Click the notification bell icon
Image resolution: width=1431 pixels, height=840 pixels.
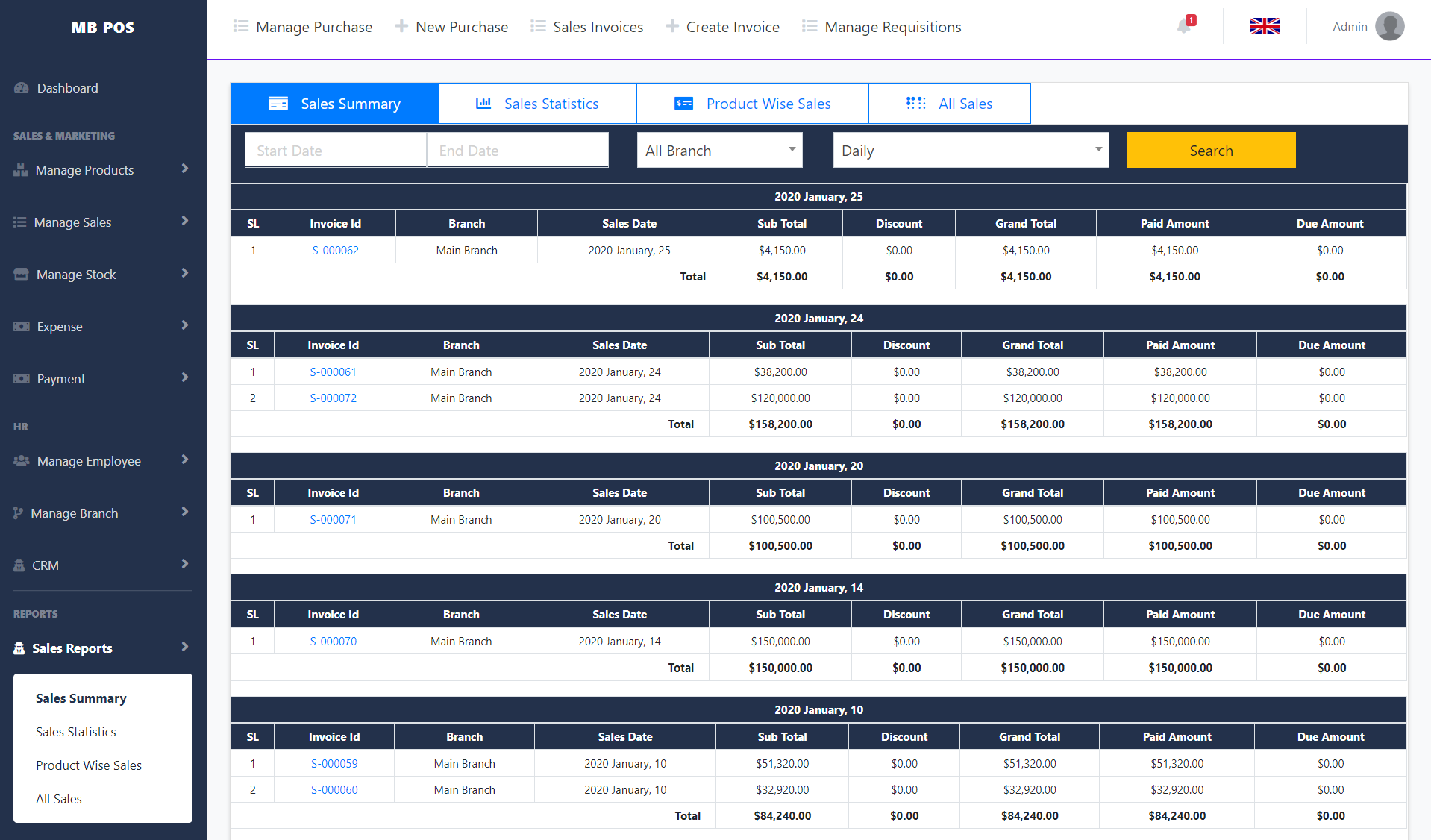point(1185,26)
